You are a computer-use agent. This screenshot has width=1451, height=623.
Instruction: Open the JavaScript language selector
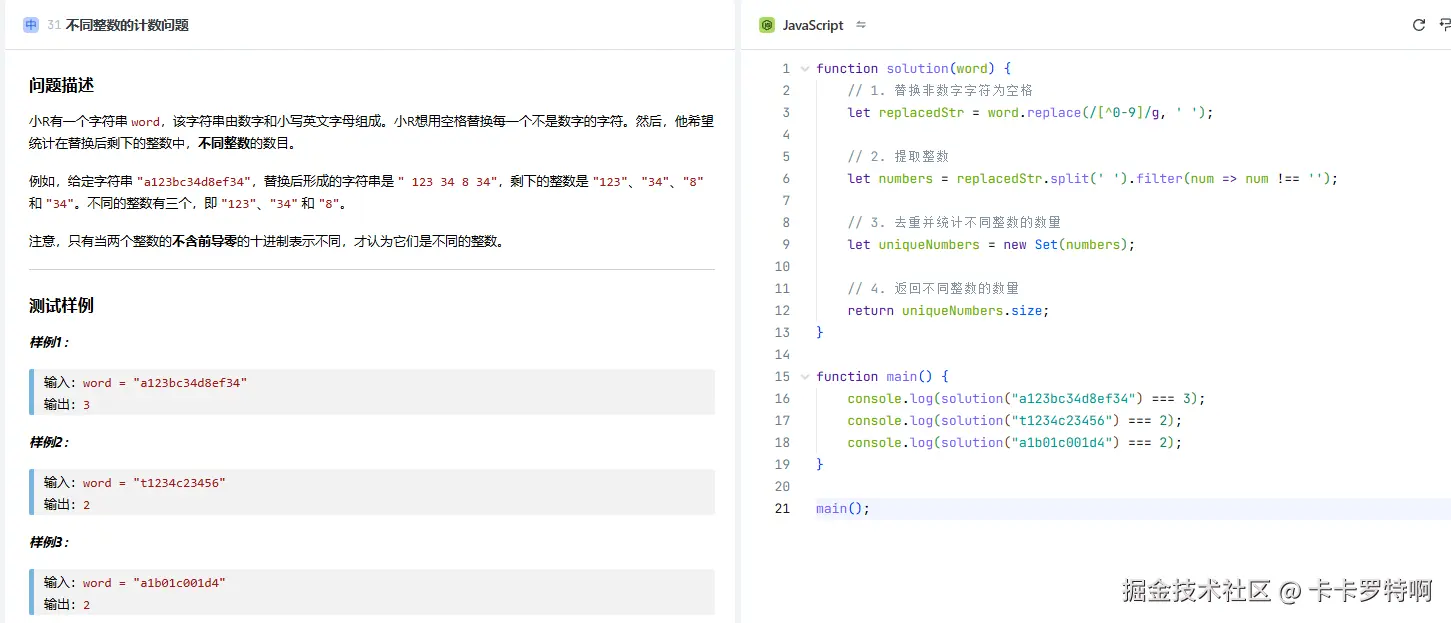pos(812,24)
